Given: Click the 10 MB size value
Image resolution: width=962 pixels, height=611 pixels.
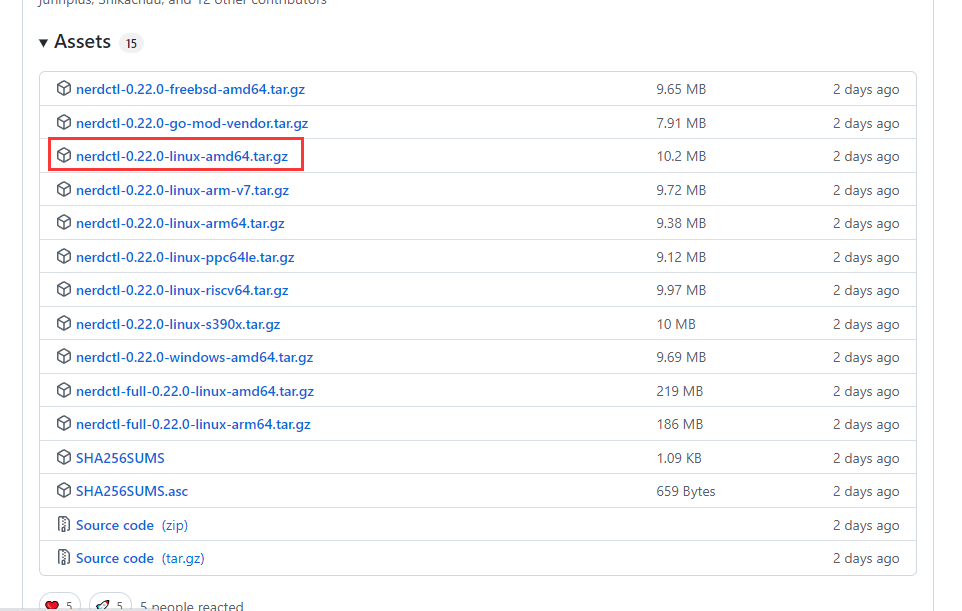Looking at the screenshot, I should tap(676, 324).
